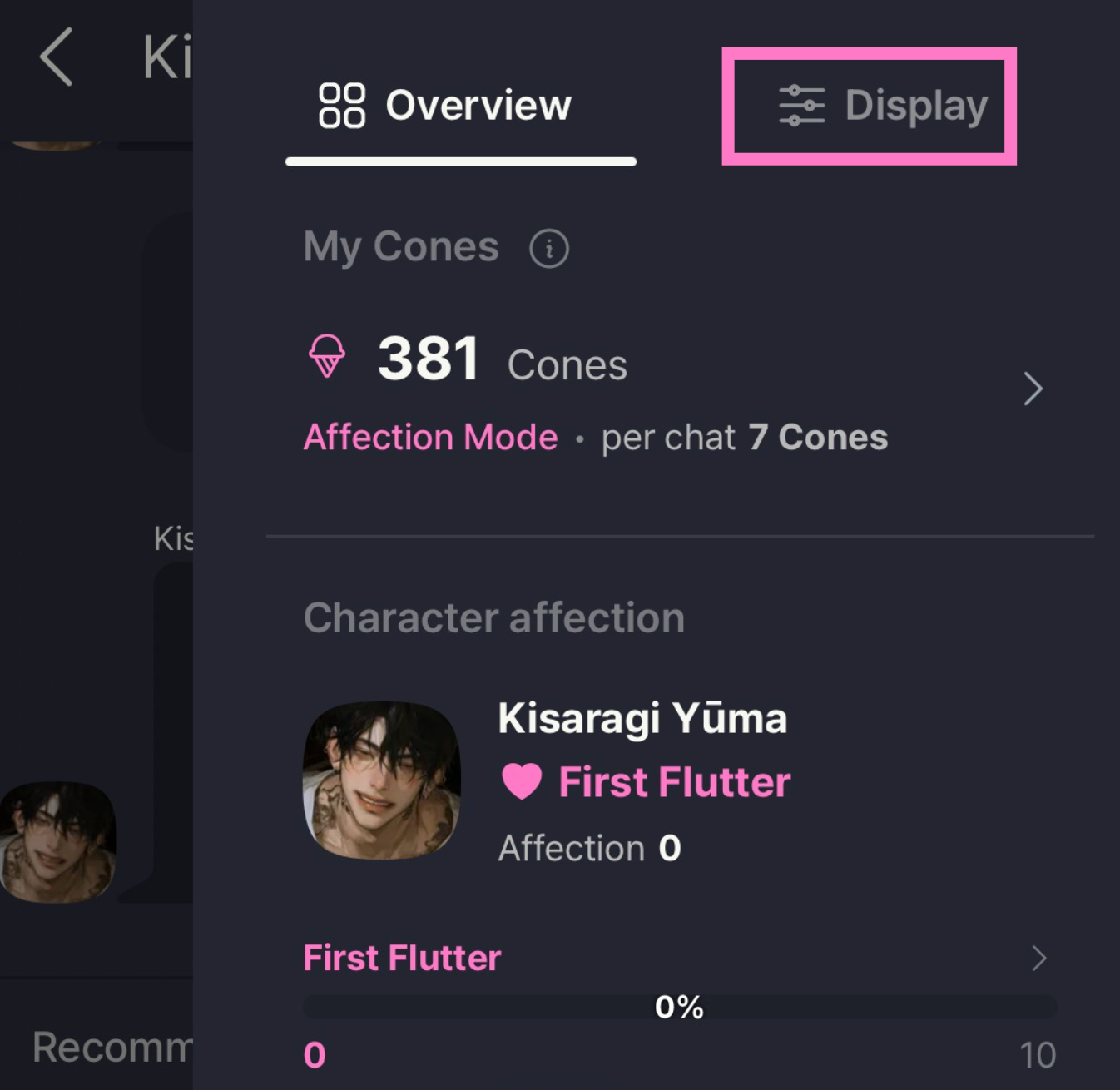Expand First Flutter level chevron
Image resolution: width=1120 pixels, height=1090 pixels.
click(x=1038, y=959)
